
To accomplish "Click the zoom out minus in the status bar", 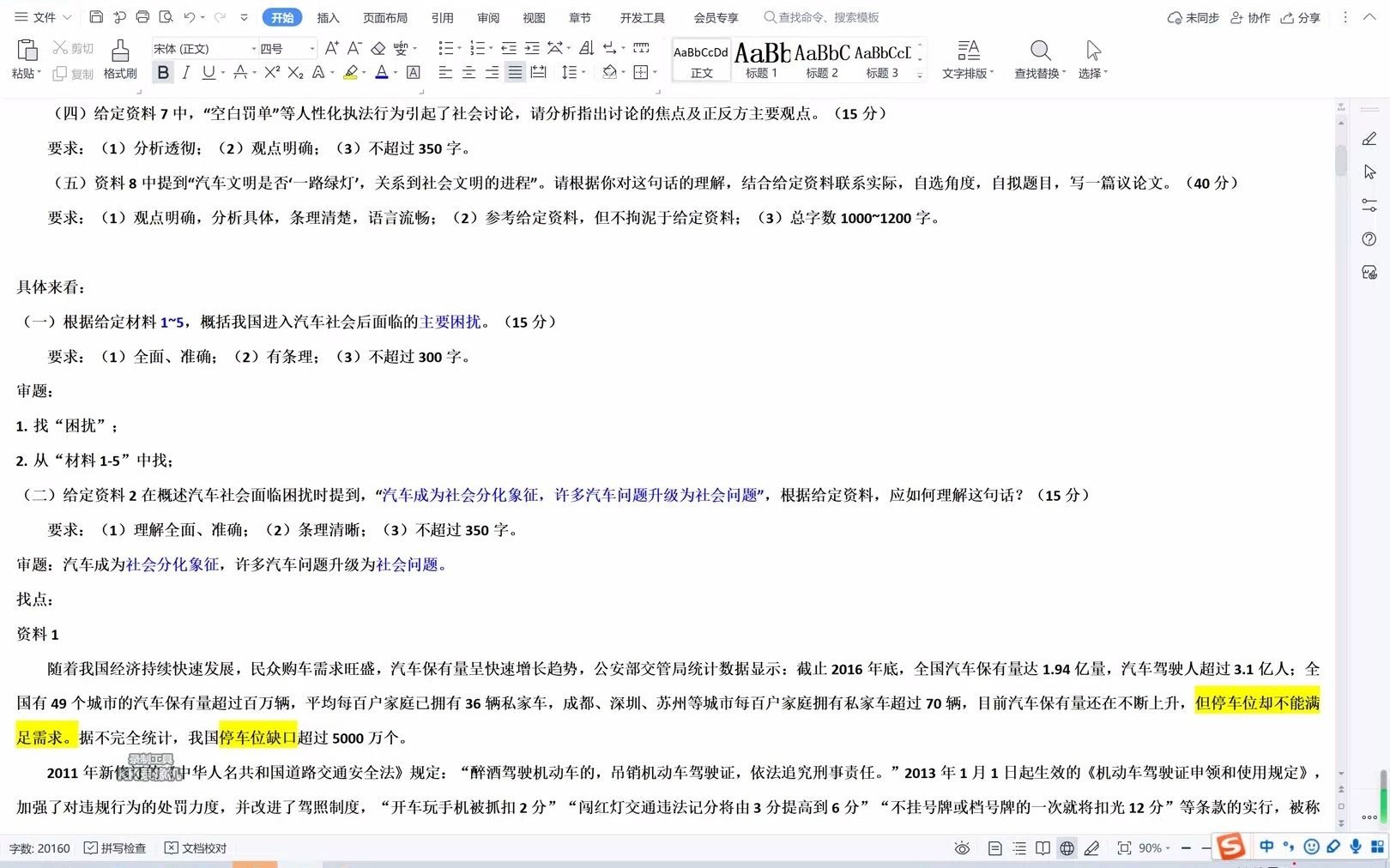I will (x=1186, y=848).
